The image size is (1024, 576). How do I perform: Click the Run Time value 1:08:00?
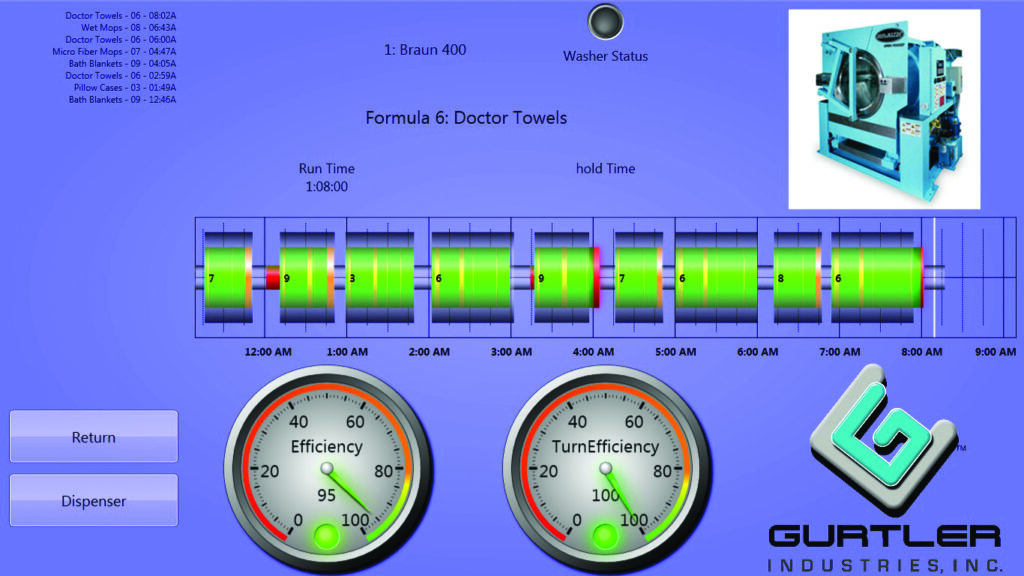pos(326,186)
